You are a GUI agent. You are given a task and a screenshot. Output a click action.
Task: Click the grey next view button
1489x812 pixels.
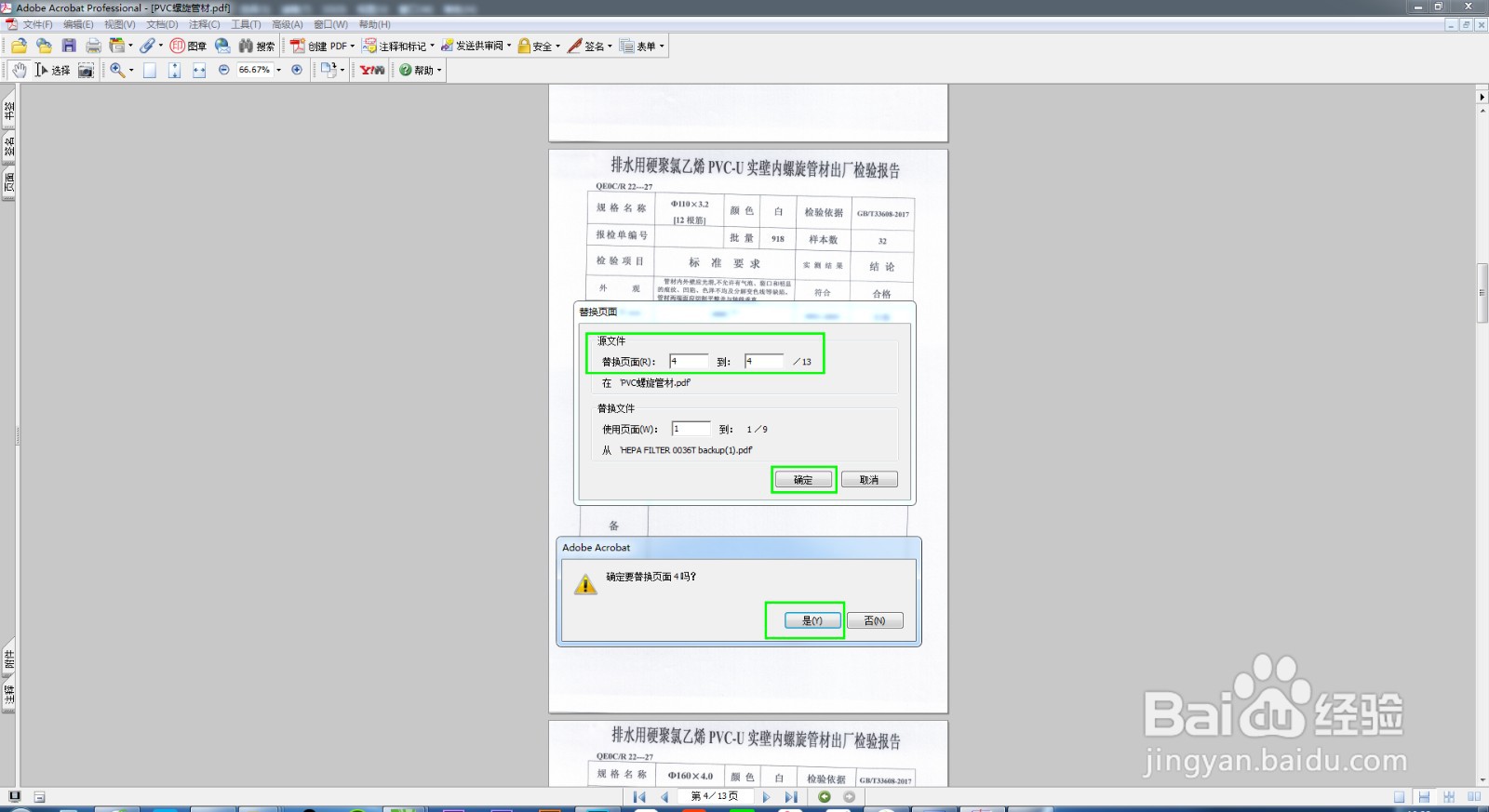pyautogui.click(x=849, y=796)
